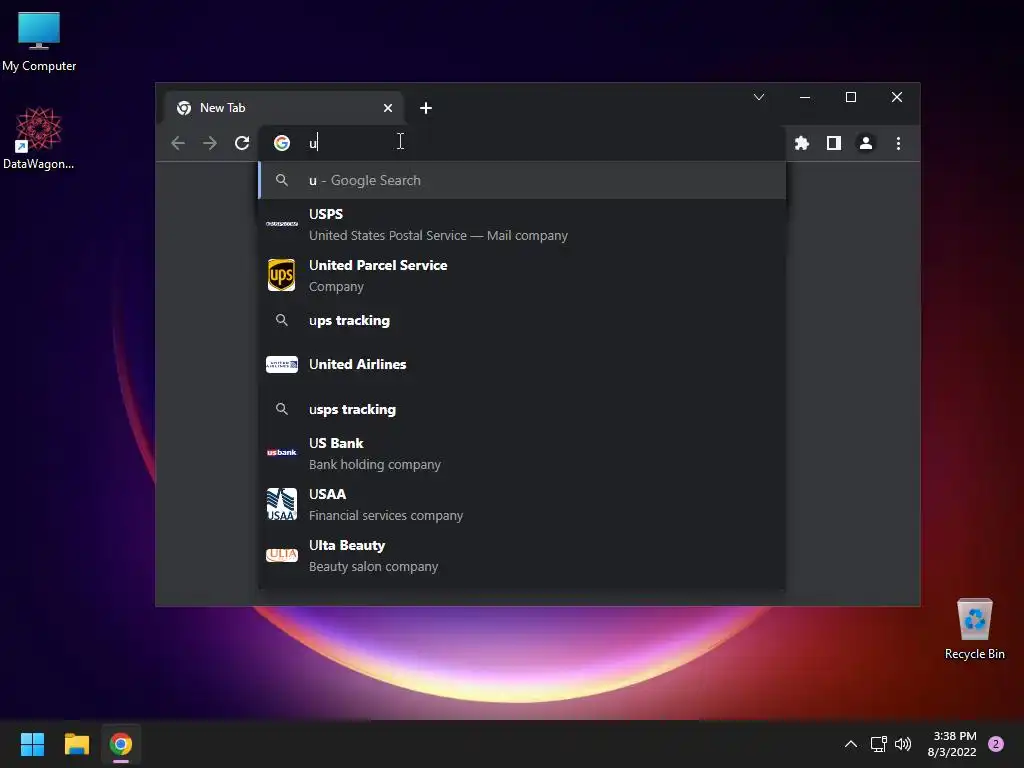Viewport: 1024px width, 768px height.
Task: Open the Extensions puzzle icon
Action: 802,143
